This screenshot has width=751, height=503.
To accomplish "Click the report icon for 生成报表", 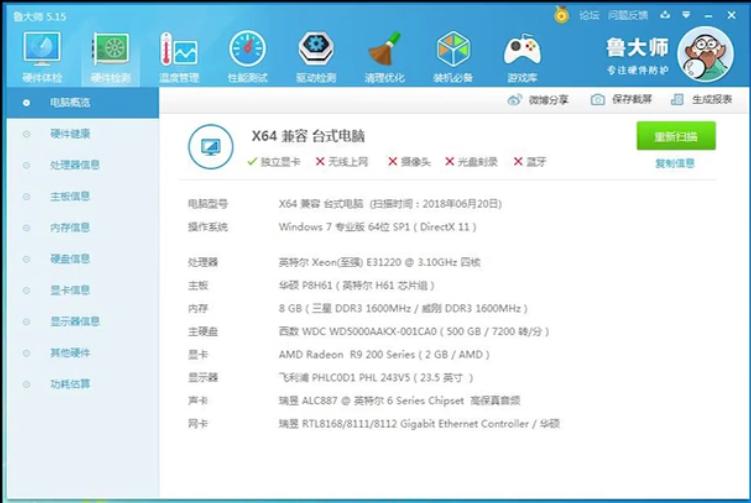I will (x=677, y=100).
